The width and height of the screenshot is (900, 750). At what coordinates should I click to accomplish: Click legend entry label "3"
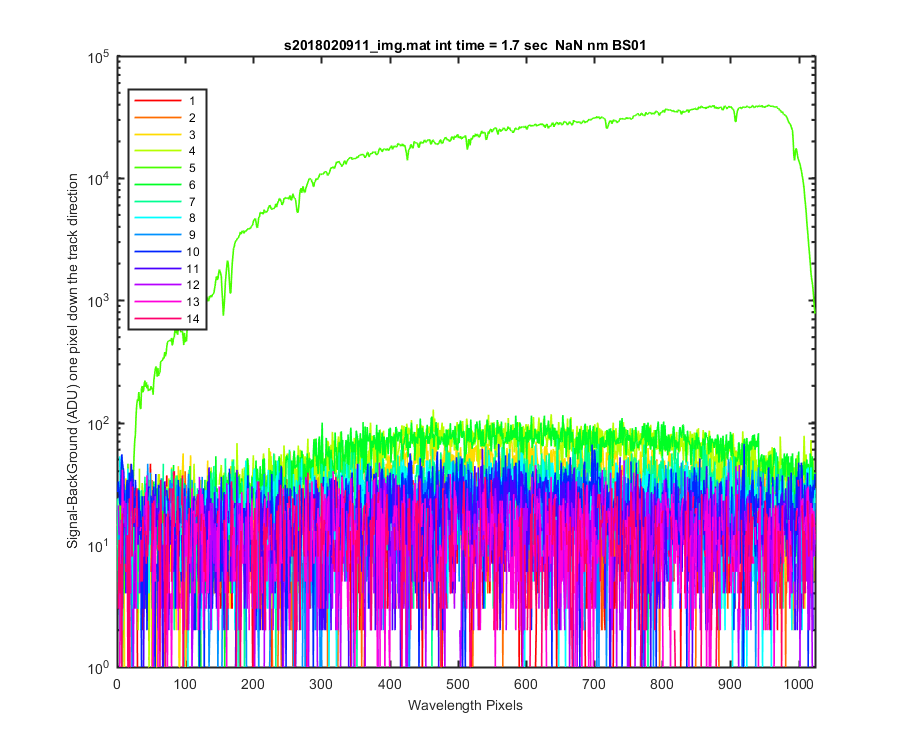tap(192, 135)
